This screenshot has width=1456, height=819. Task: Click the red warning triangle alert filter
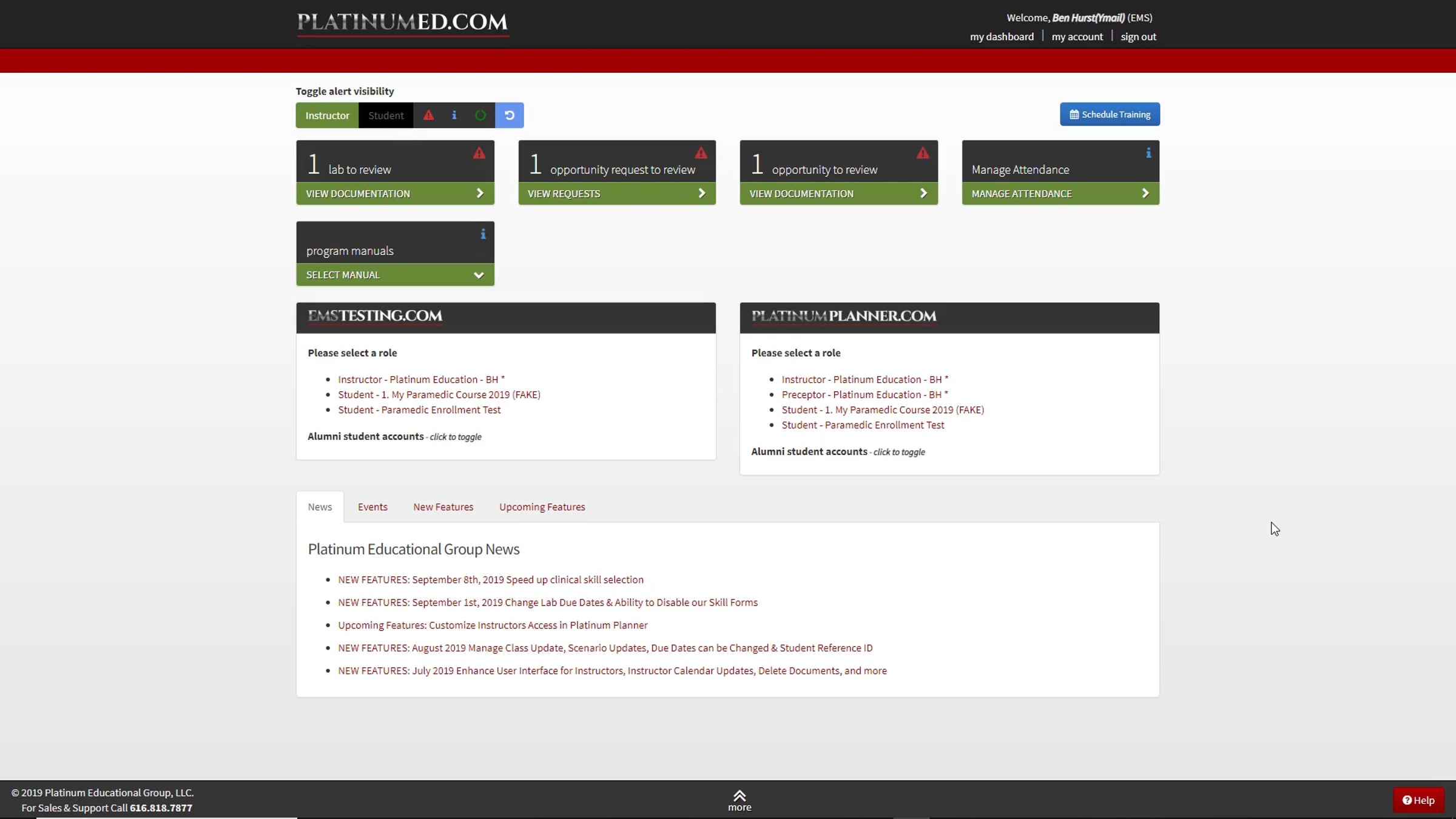coord(428,115)
